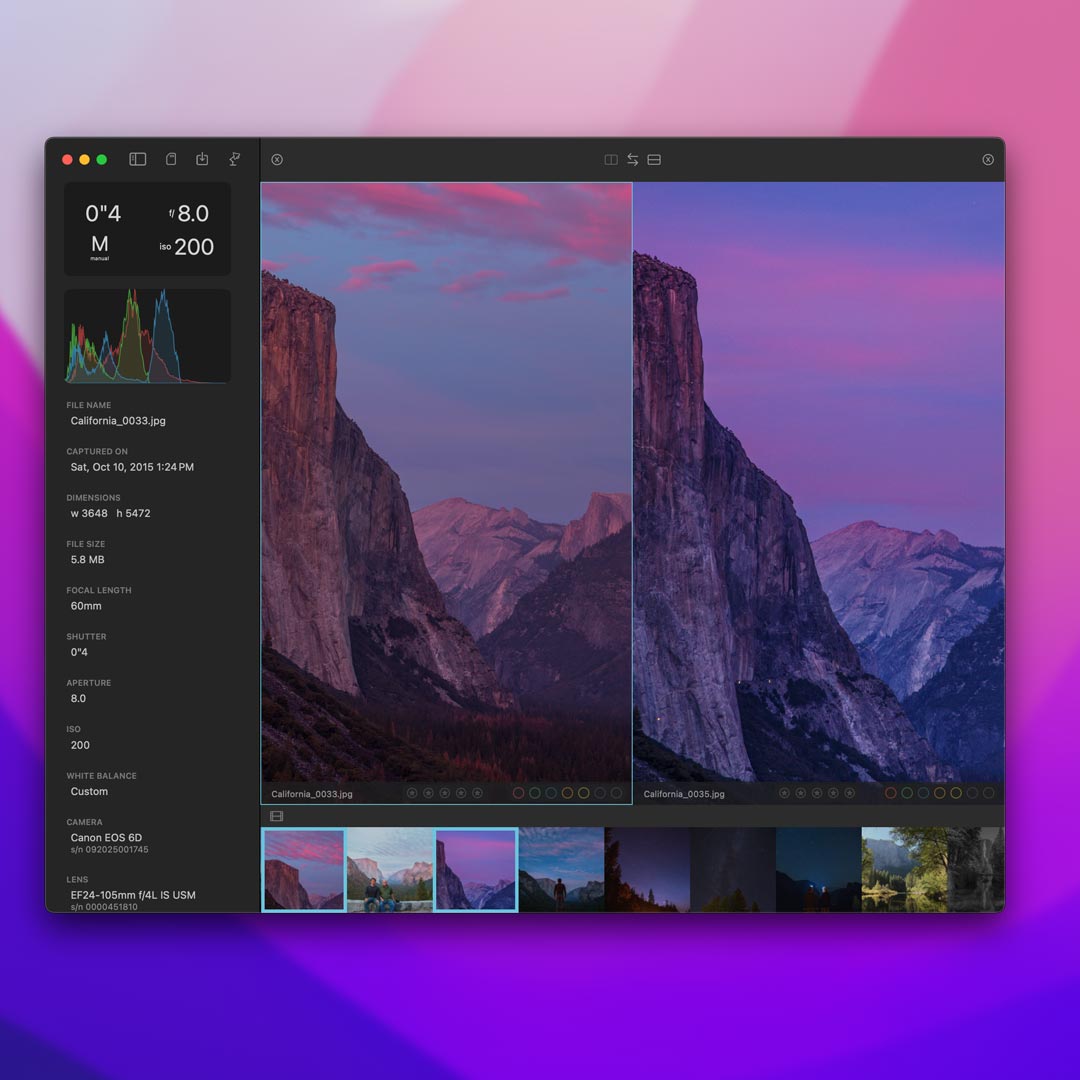Click the file size value 5.8 MB
Image resolution: width=1080 pixels, height=1080 pixels.
pyautogui.click(x=87, y=559)
